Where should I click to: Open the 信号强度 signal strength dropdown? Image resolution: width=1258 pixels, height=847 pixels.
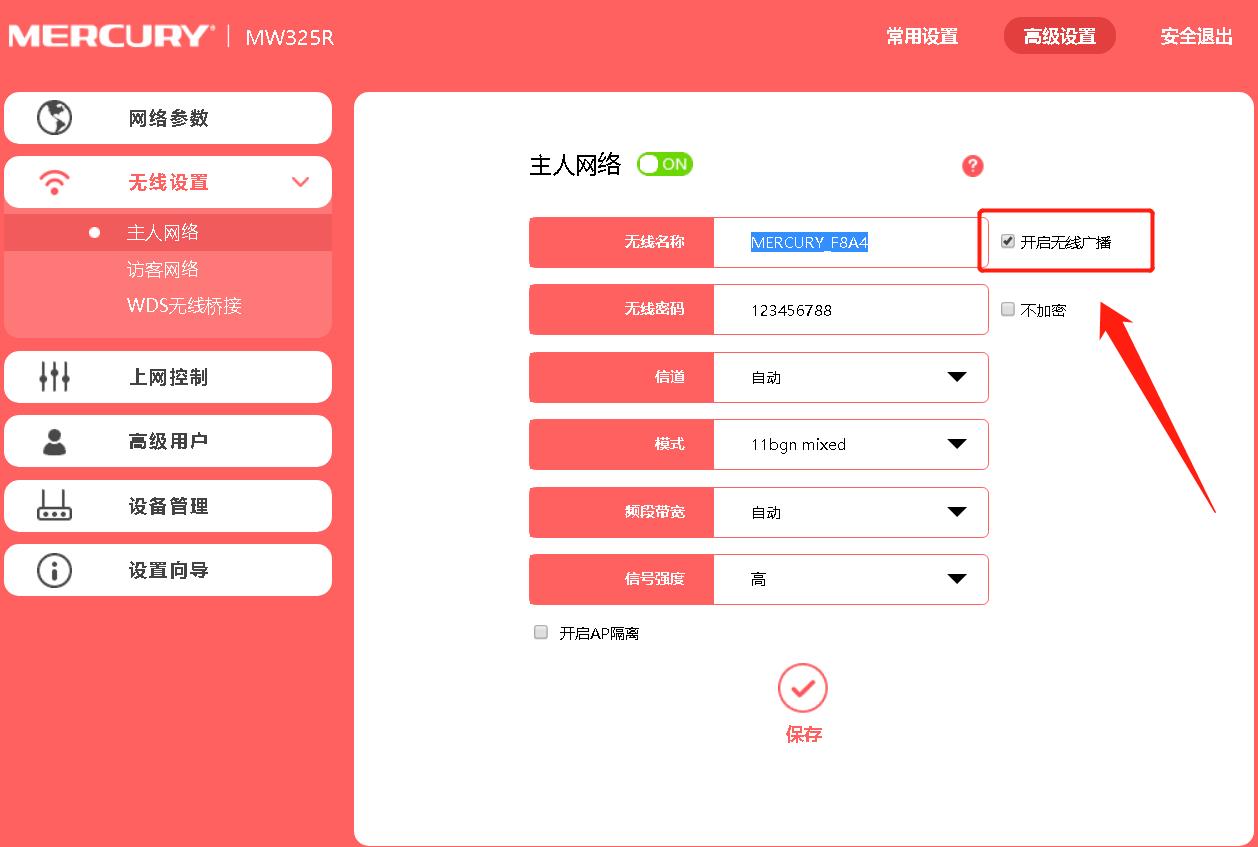point(957,579)
